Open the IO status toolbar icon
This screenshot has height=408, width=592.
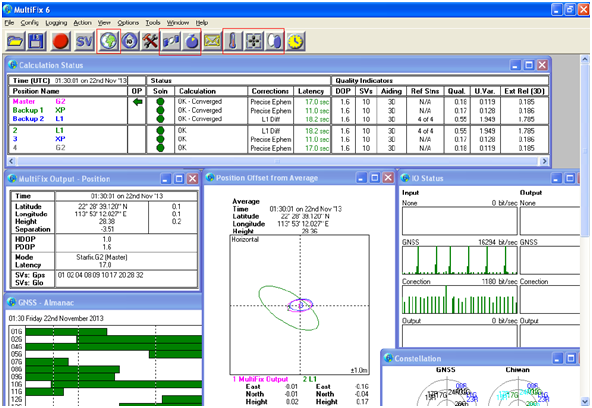(x=130, y=41)
